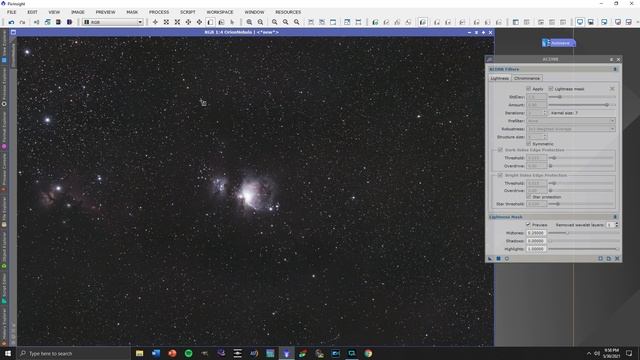Click the Undo arrow in the toolbar
The height and width of the screenshot is (360, 640).
pyautogui.click(x=11, y=22)
